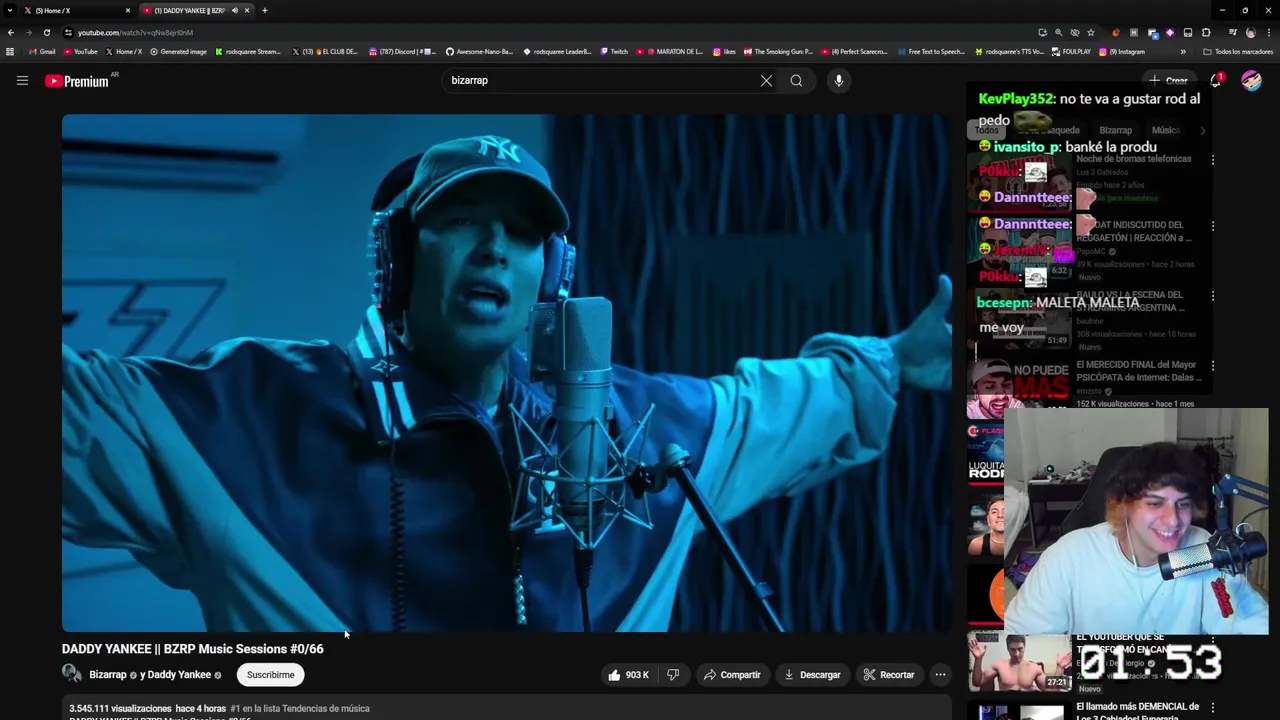
Task: Open the FOULPLAY bookmark
Action: (1071, 52)
